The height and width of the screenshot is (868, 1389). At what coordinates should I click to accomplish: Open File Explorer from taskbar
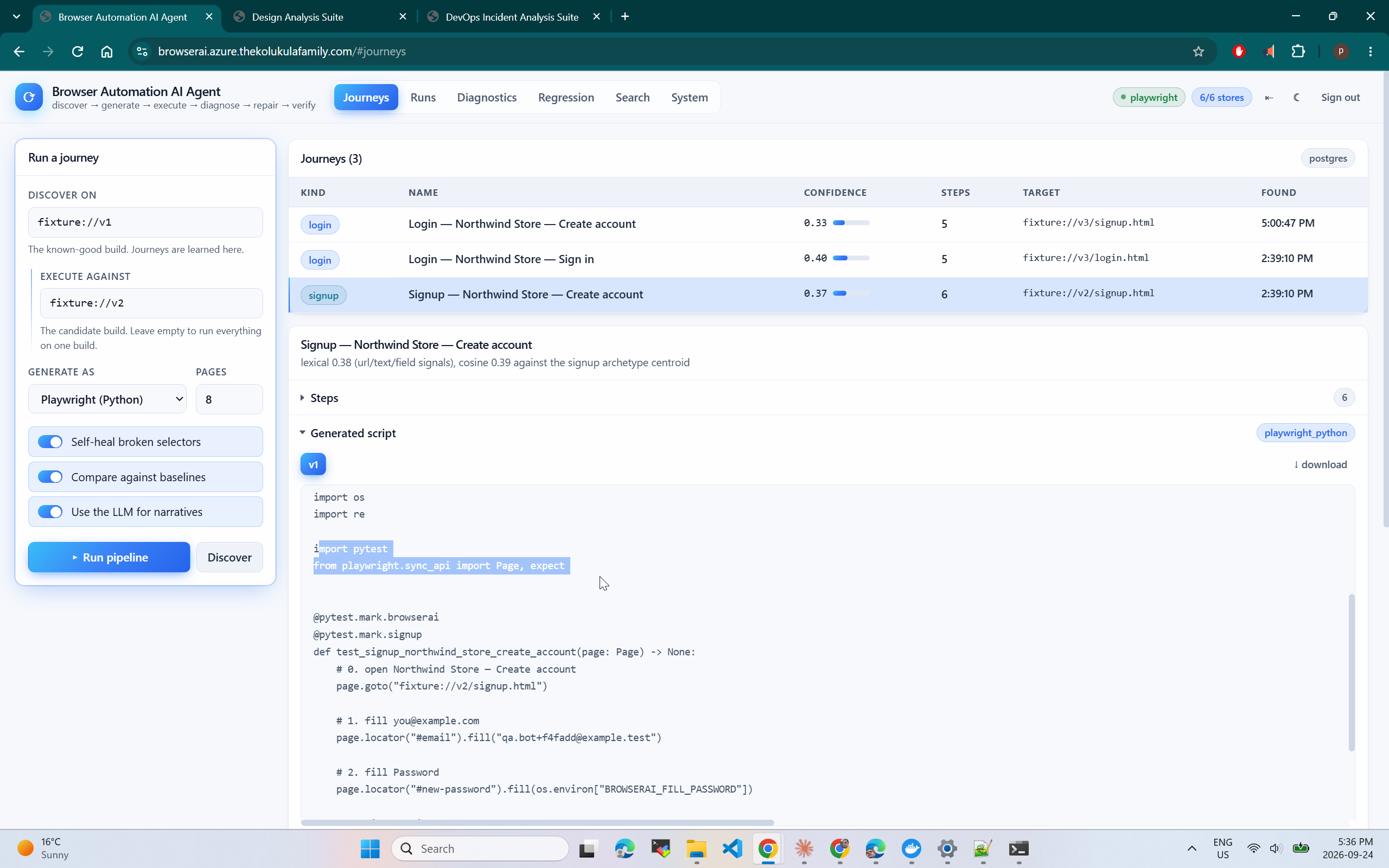(x=696, y=848)
